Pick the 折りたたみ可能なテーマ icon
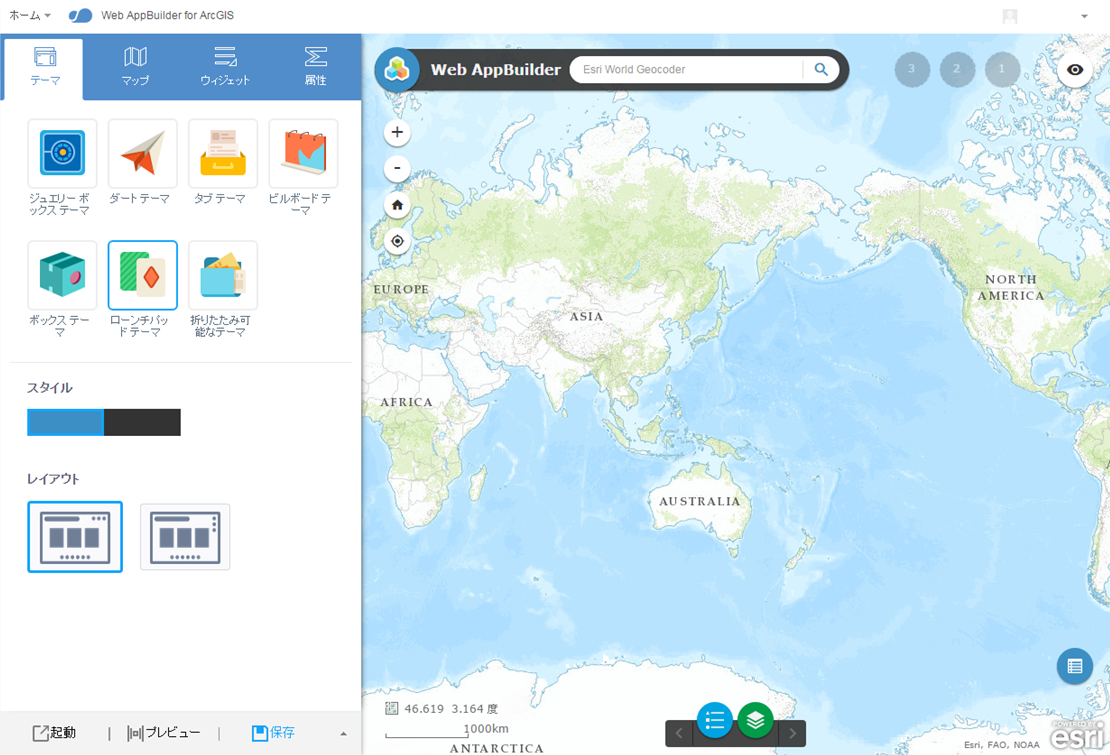 (223, 275)
